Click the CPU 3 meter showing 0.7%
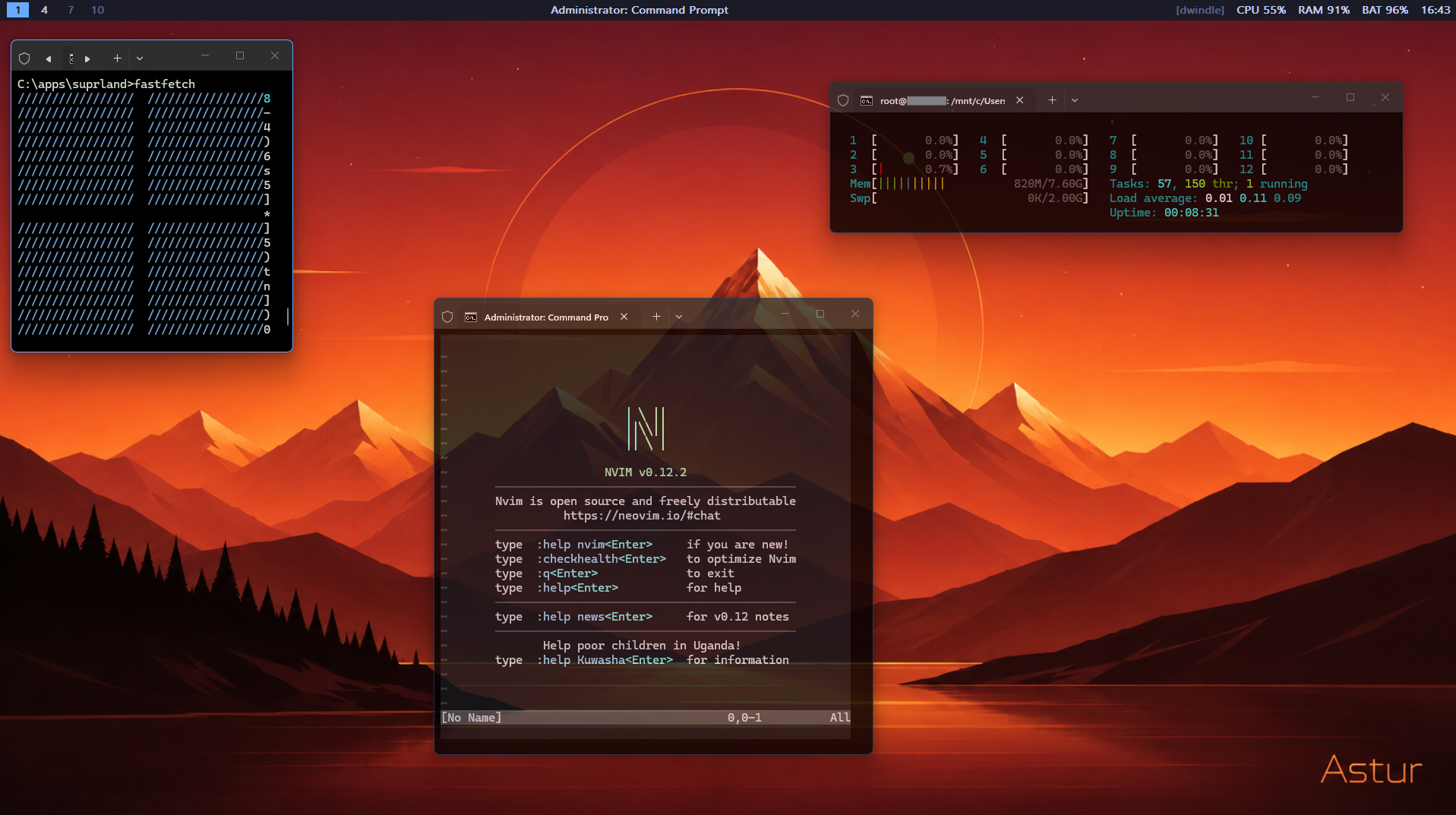The width and height of the screenshot is (1456, 815). (x=905, y=169)
